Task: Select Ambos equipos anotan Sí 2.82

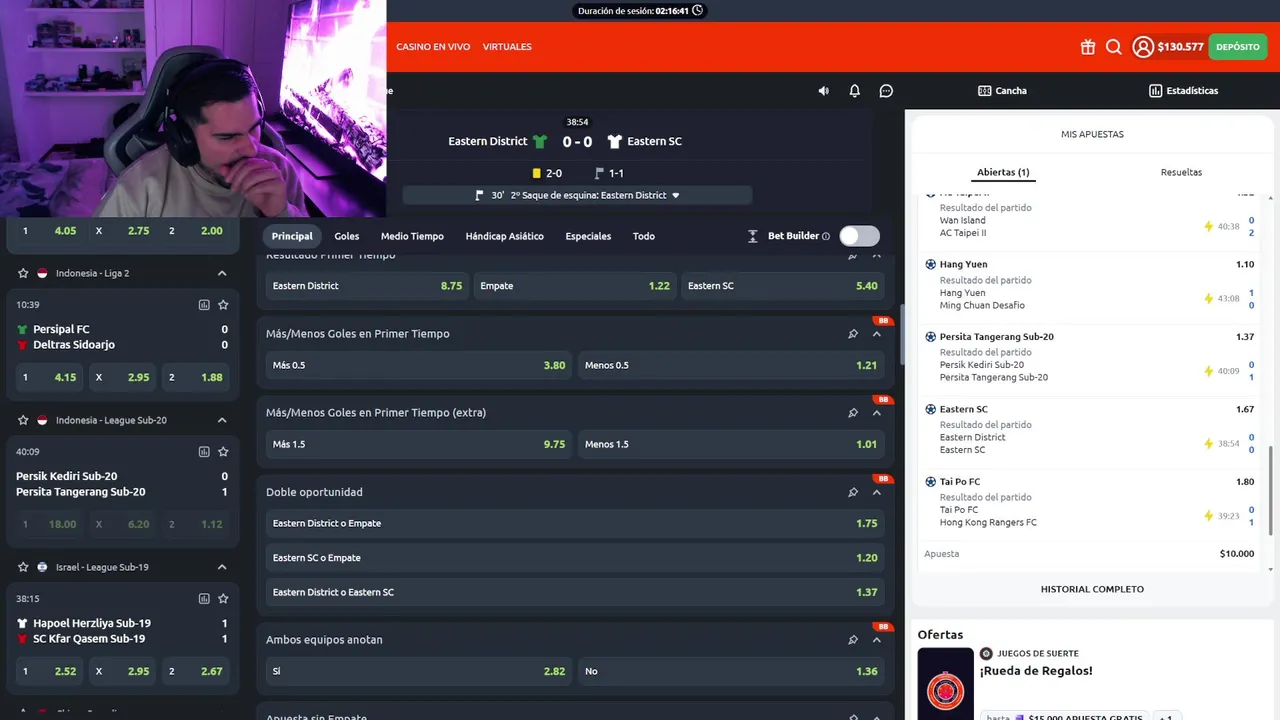Action: (419, 671)
